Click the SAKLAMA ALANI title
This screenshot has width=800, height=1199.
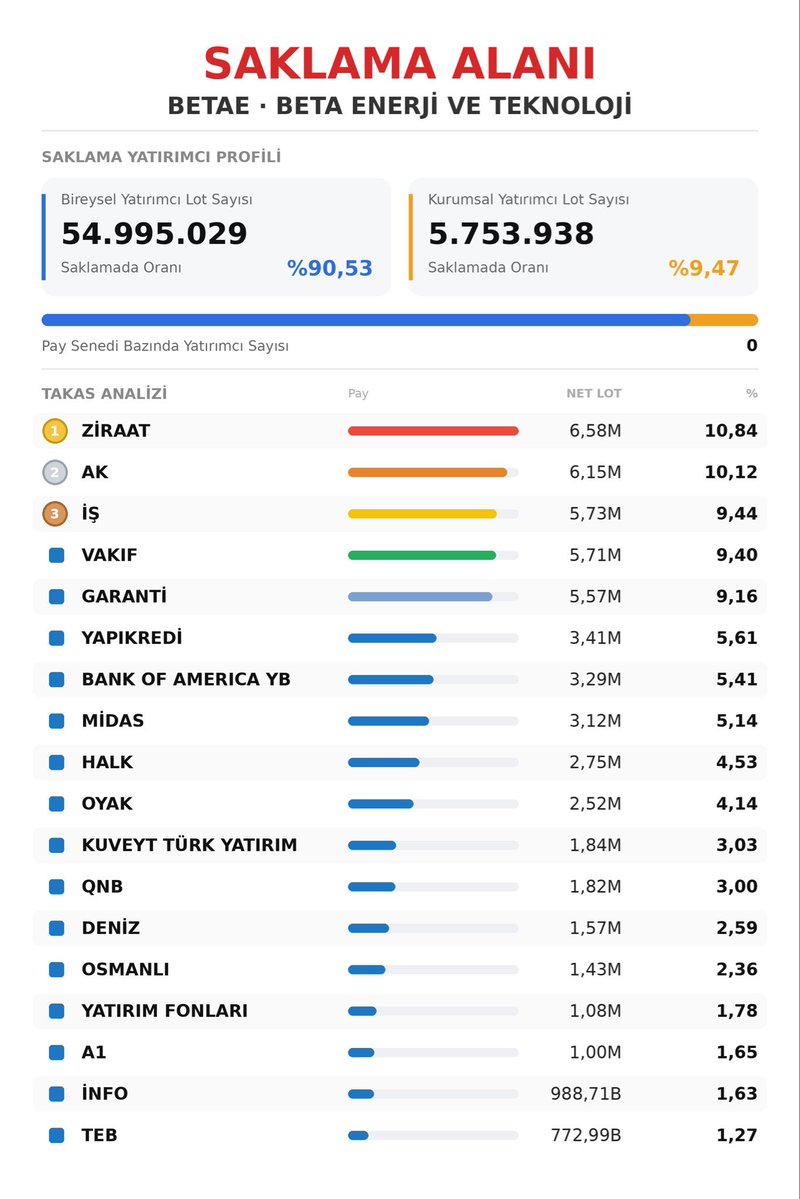(400, 63)
